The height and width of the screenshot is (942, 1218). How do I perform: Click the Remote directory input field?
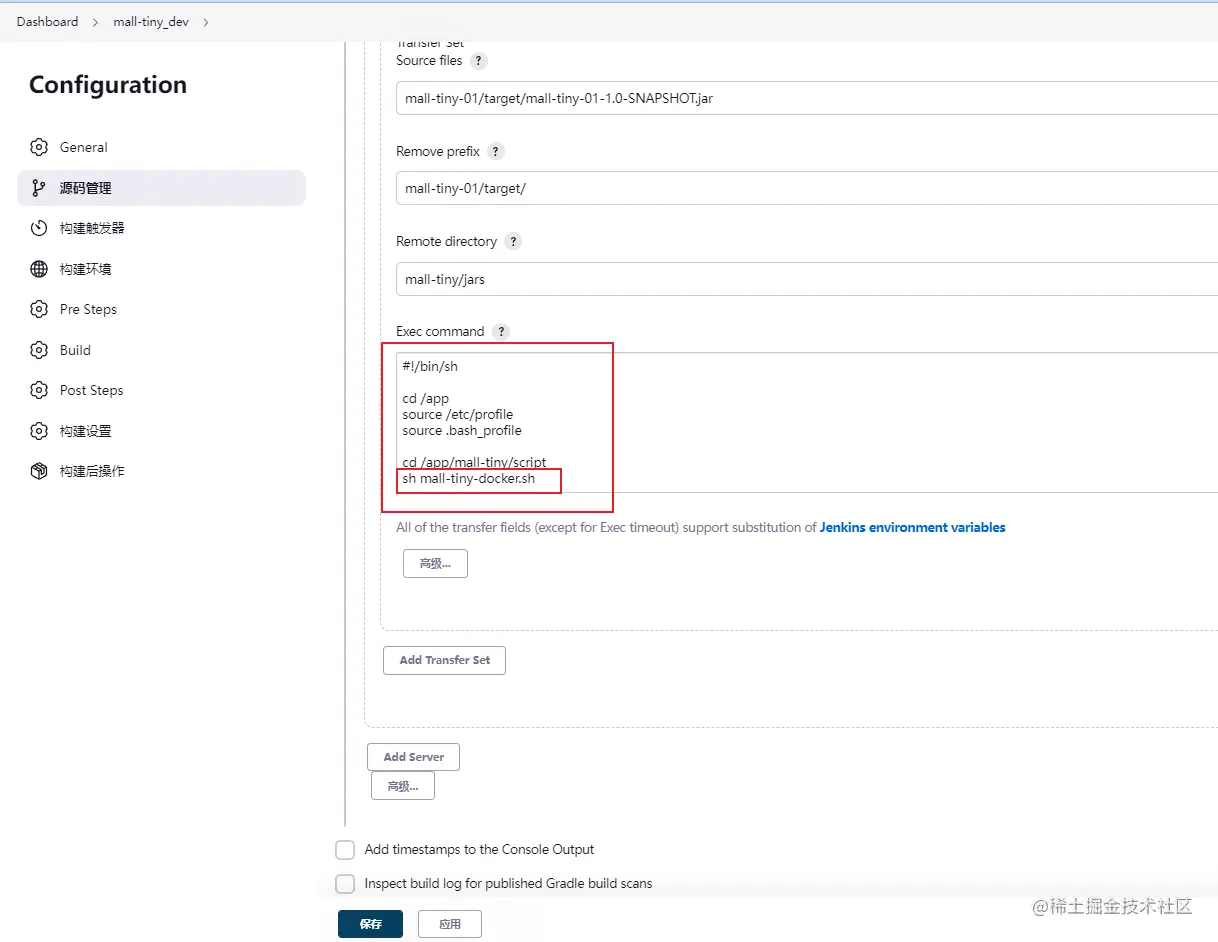pos(800,279)
